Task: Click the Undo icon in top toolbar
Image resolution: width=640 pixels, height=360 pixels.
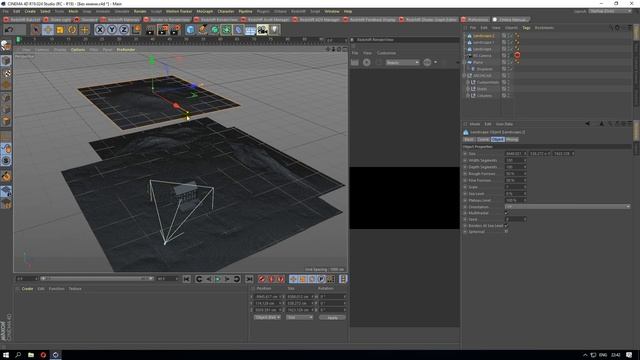Action: pos(9,29)
